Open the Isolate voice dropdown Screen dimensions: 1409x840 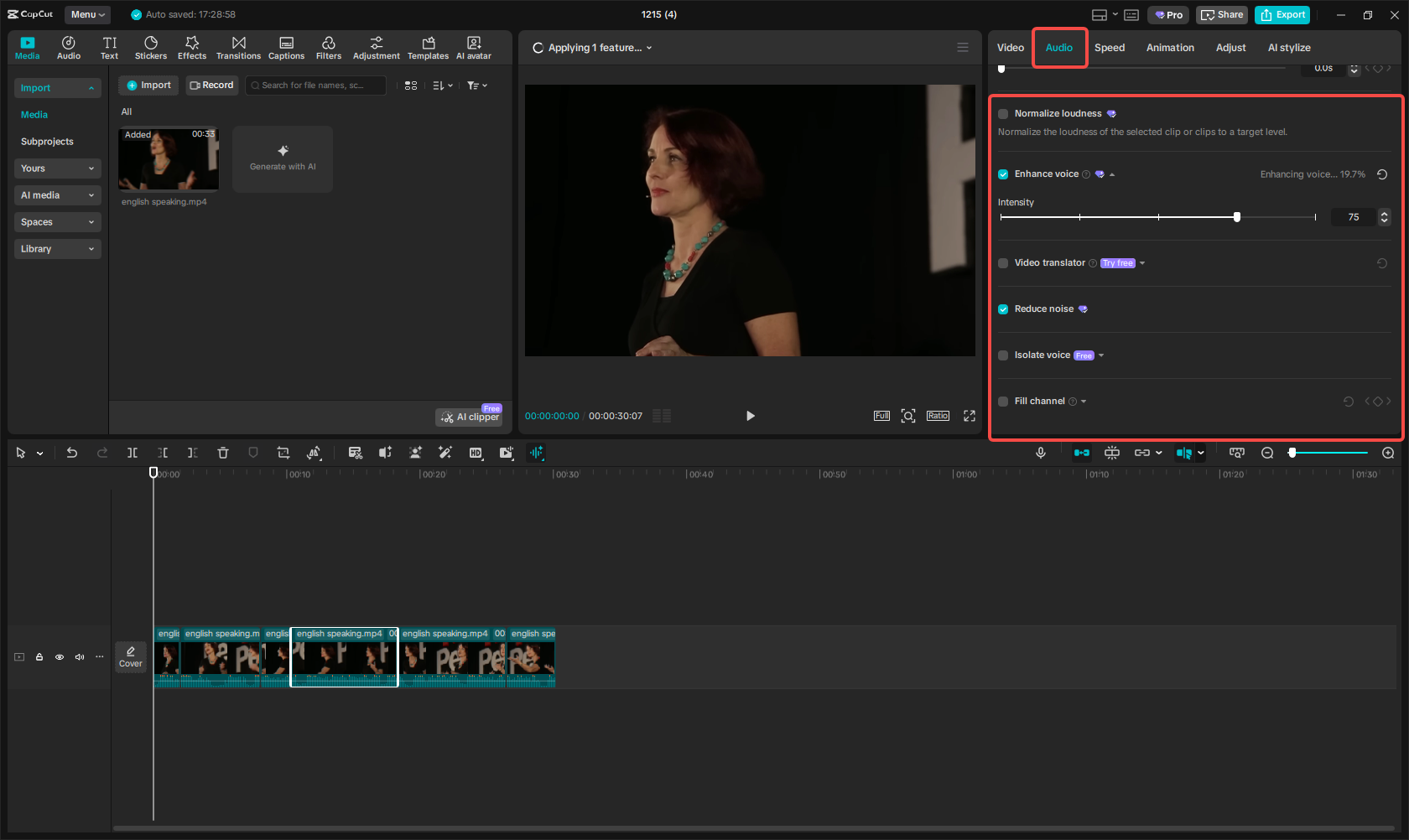click(1101, 355)
